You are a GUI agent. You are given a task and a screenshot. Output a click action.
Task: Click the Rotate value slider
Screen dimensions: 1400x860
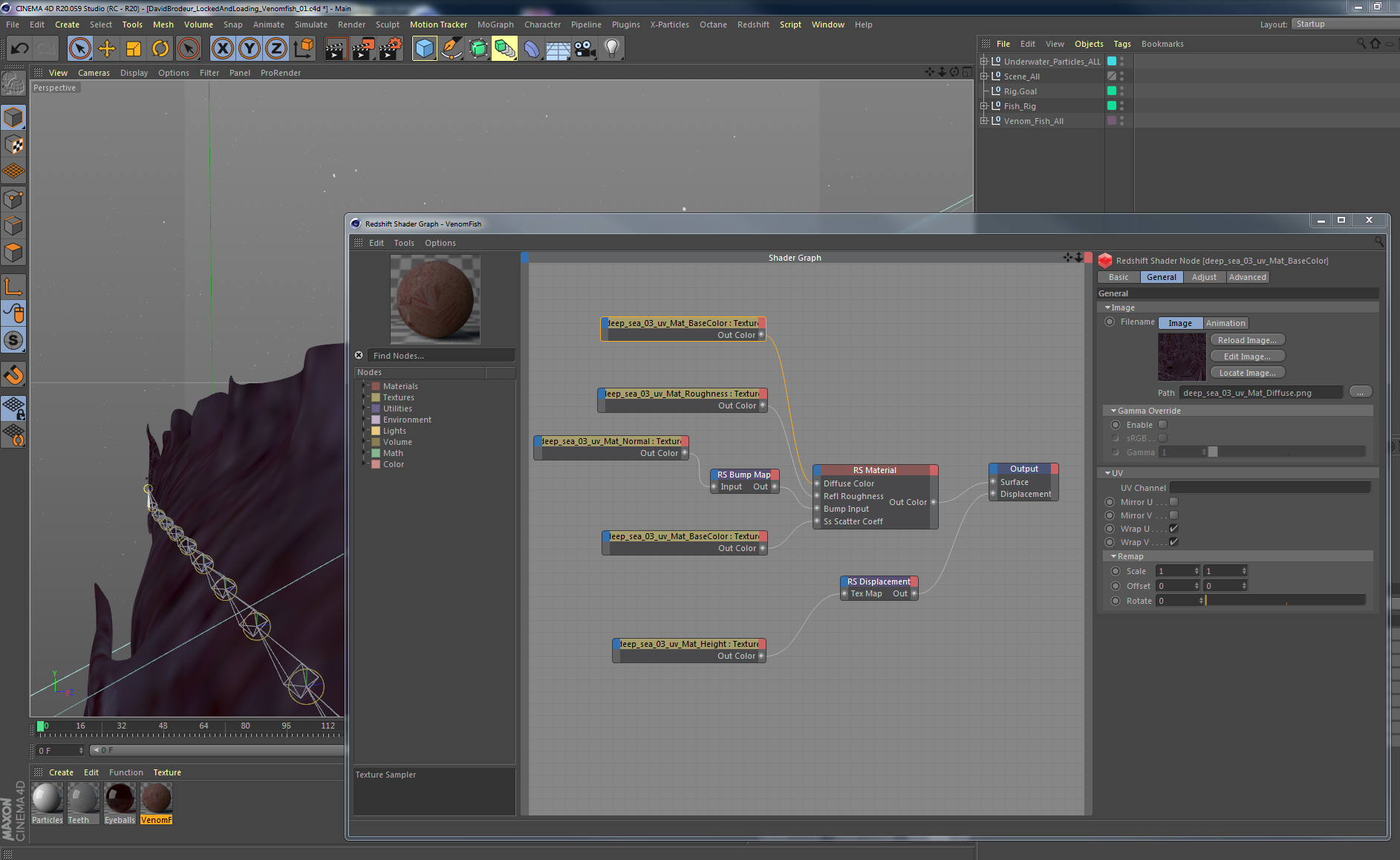click(x=1285, y=600)
